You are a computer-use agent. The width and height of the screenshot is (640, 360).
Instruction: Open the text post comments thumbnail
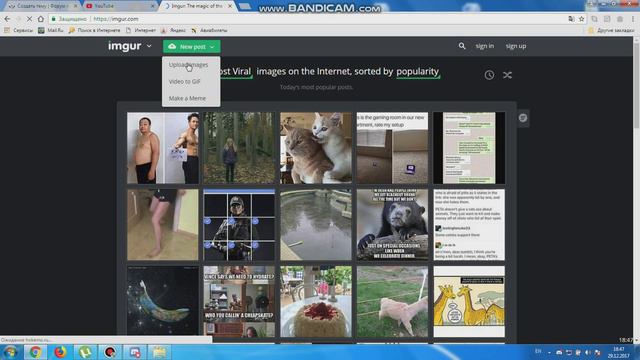coord(469,224)
